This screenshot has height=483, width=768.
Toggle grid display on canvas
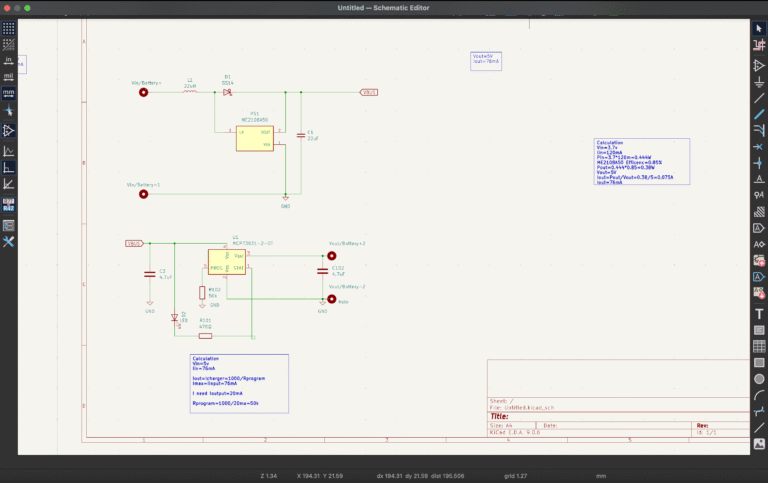click(x=8, y=28)
